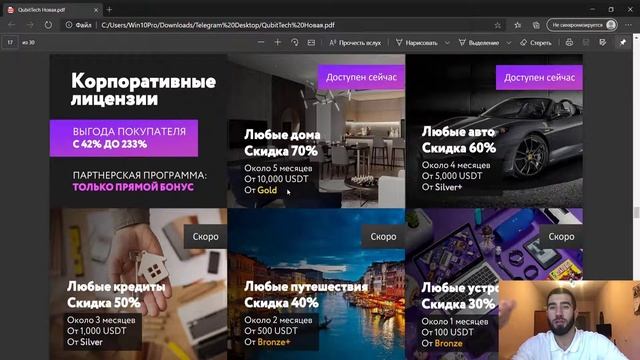Zoom out of the PDF with minus
This screenshot has width=640, height=360.
(x=261, y=42)
